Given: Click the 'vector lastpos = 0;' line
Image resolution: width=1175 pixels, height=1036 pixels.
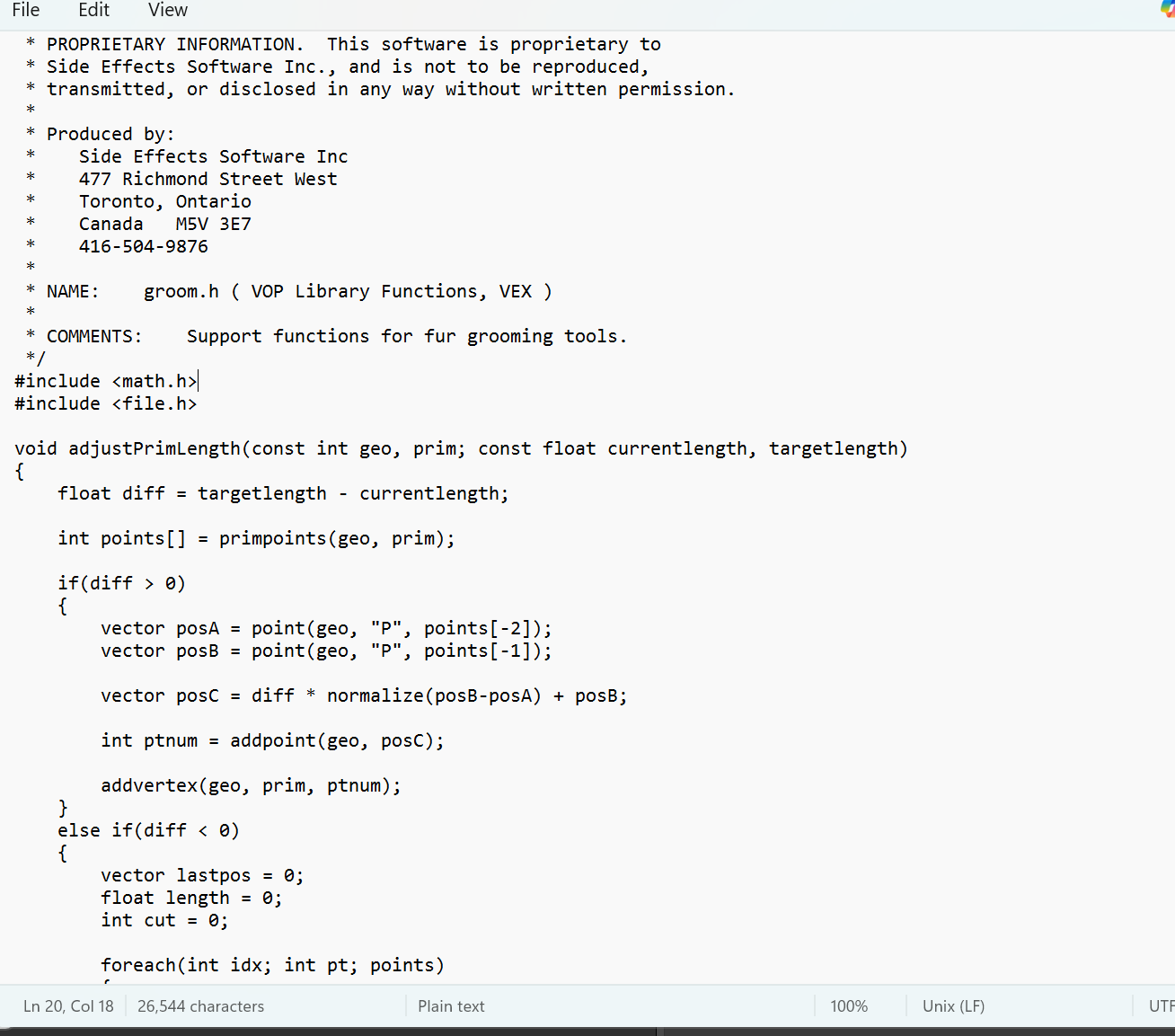Looking at the screenshot, I should click(x=202, y=875).
